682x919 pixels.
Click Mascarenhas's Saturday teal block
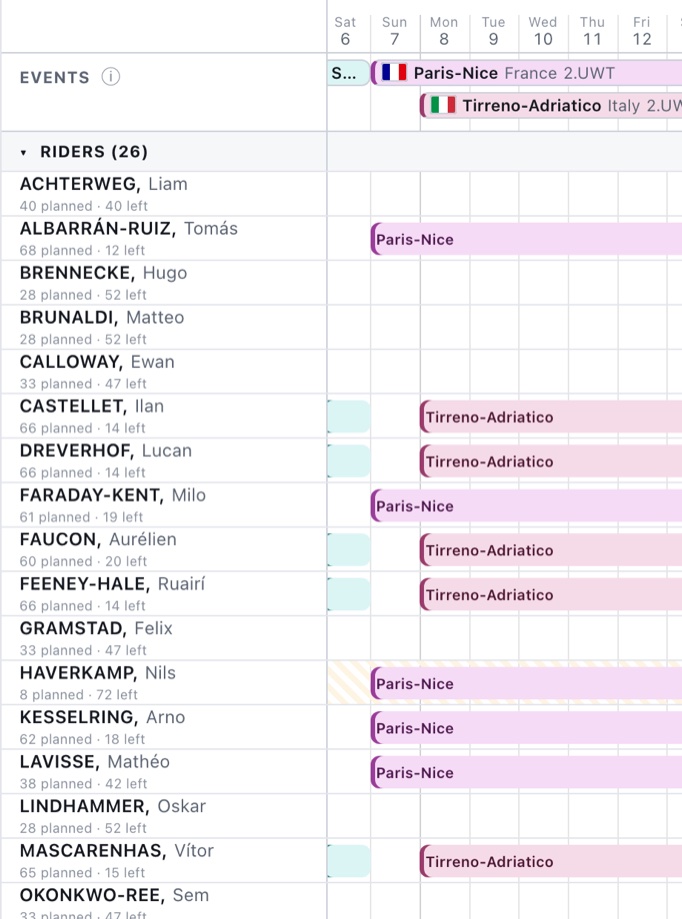click(x=349, y=862)
